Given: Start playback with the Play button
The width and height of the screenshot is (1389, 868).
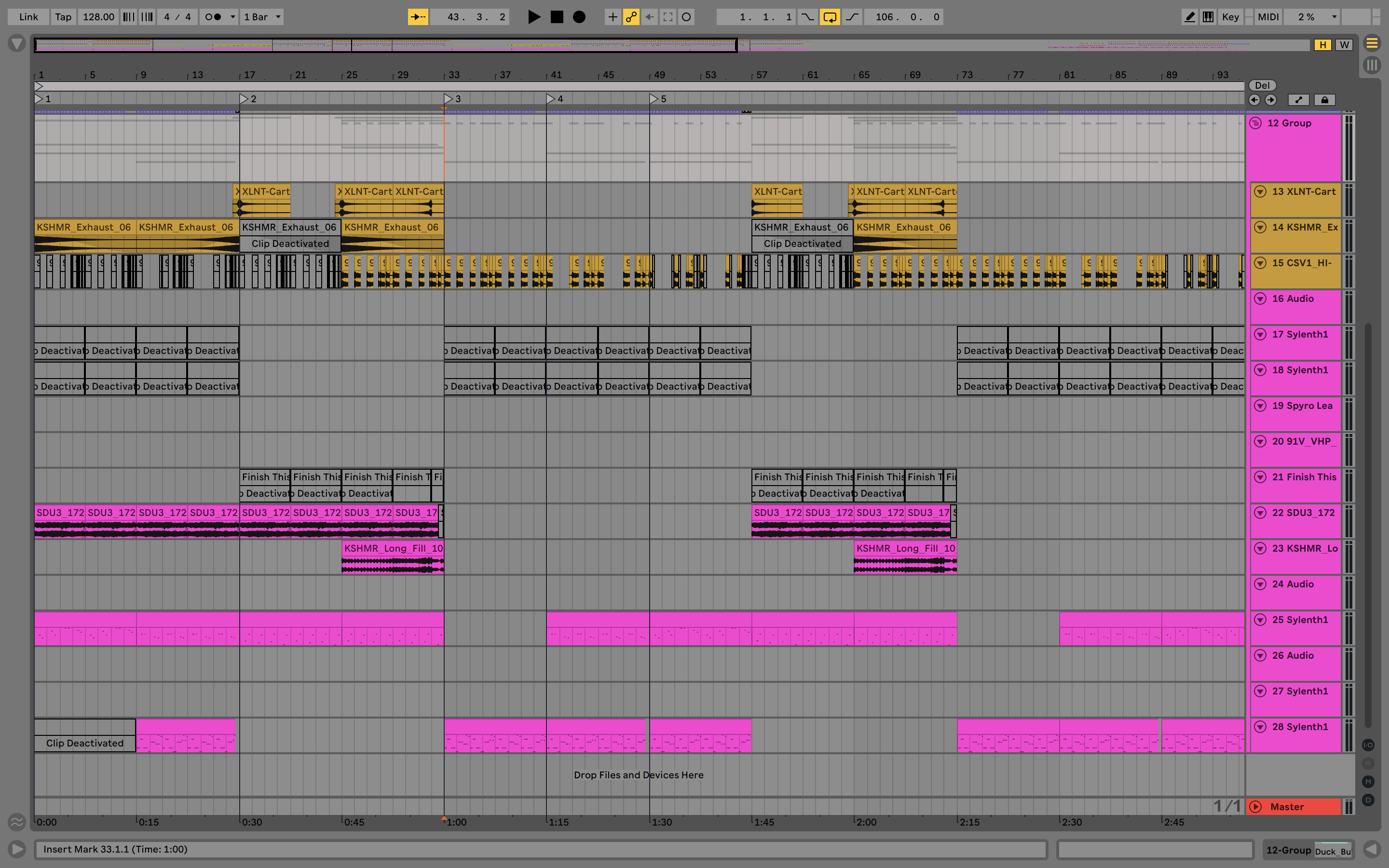Looking at the screenshot, I should (x=534, y=17).
